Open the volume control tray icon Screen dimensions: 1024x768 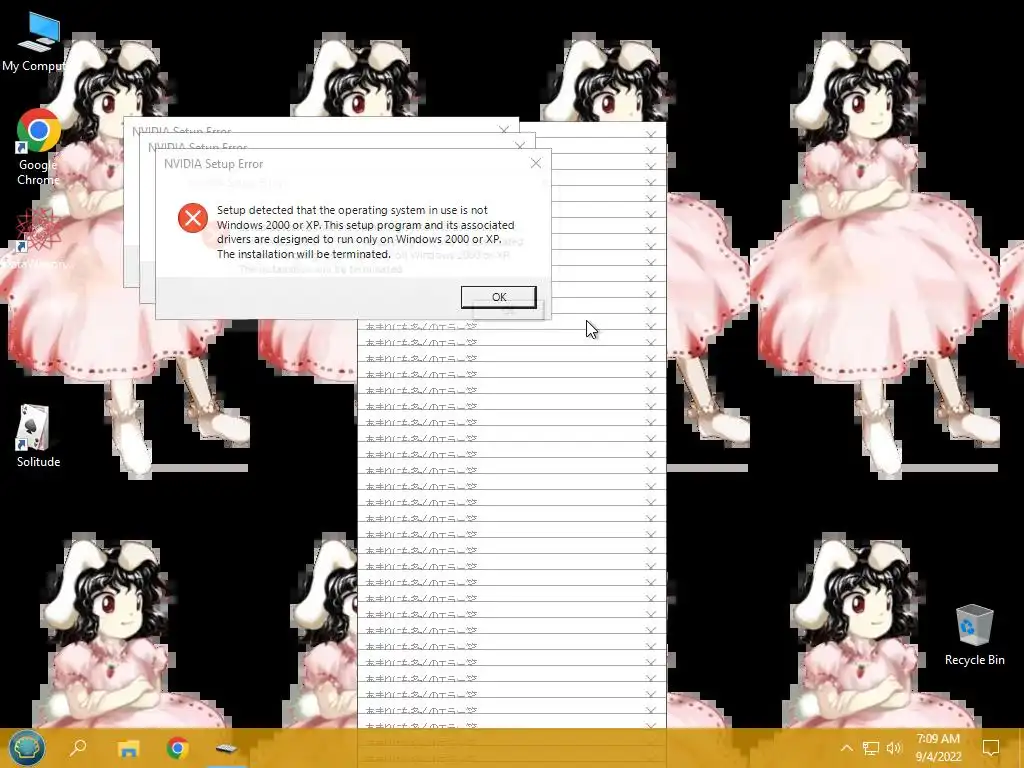pyautogui.click(x=894, y=748)
